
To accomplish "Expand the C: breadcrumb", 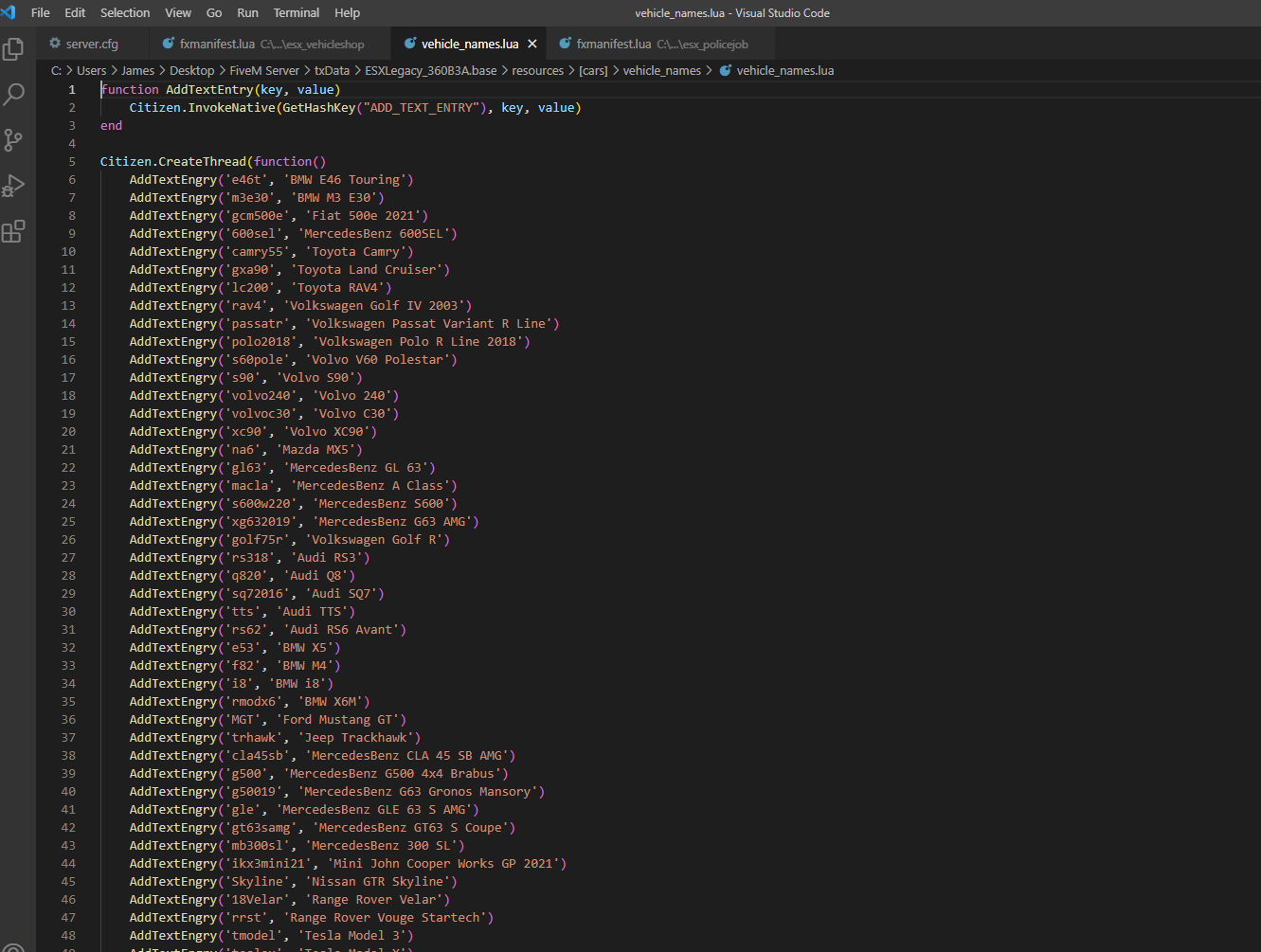I will pyautogui.click(x=56, y=70).
